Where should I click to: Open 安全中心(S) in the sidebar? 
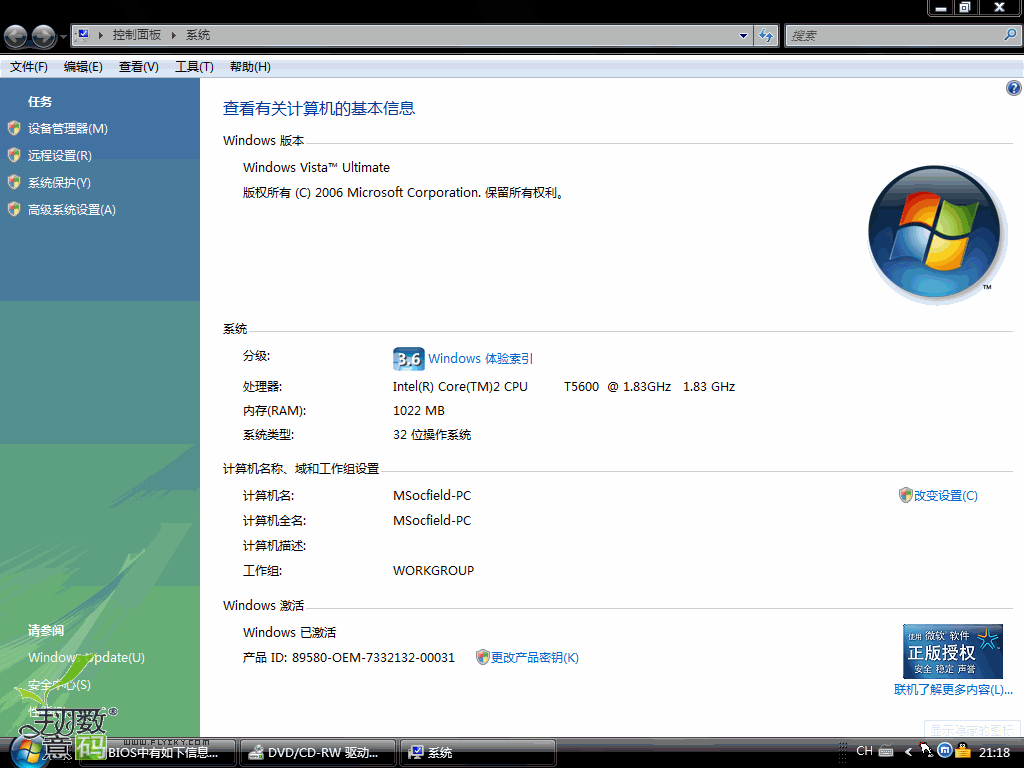coord(59,685)
